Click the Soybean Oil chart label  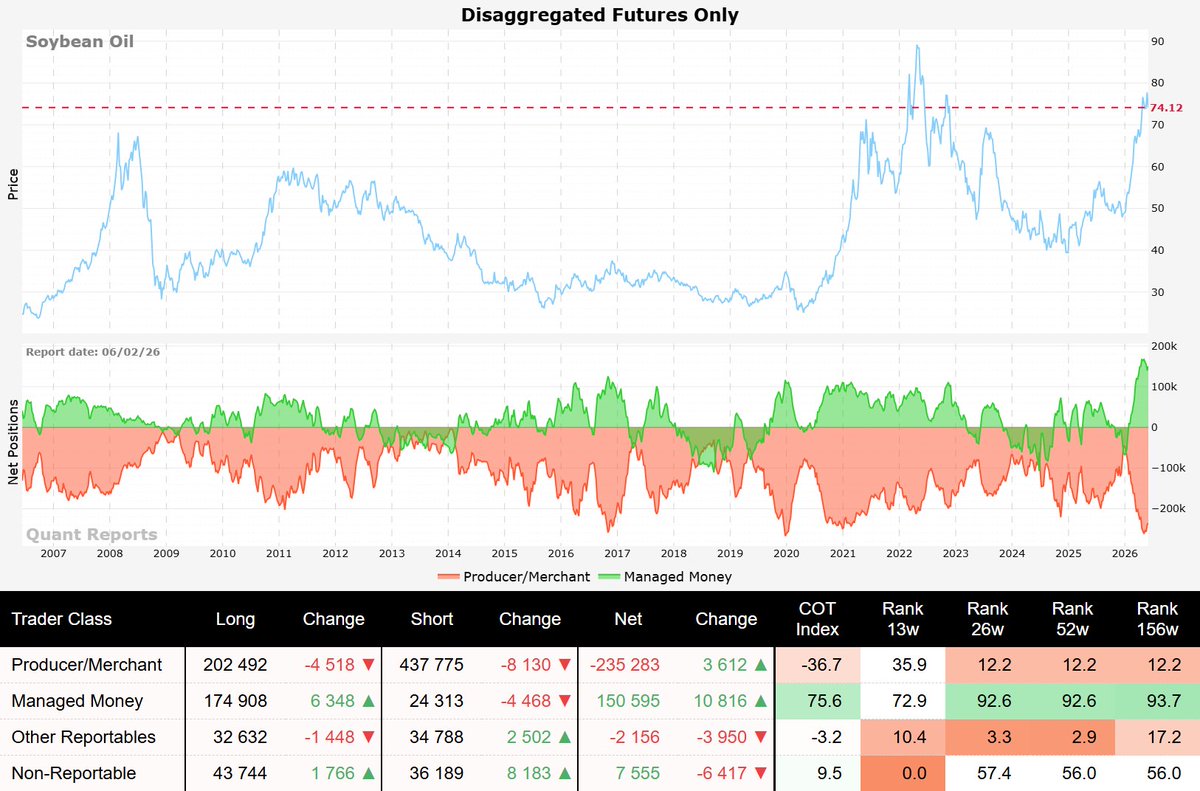pos(80,42)
